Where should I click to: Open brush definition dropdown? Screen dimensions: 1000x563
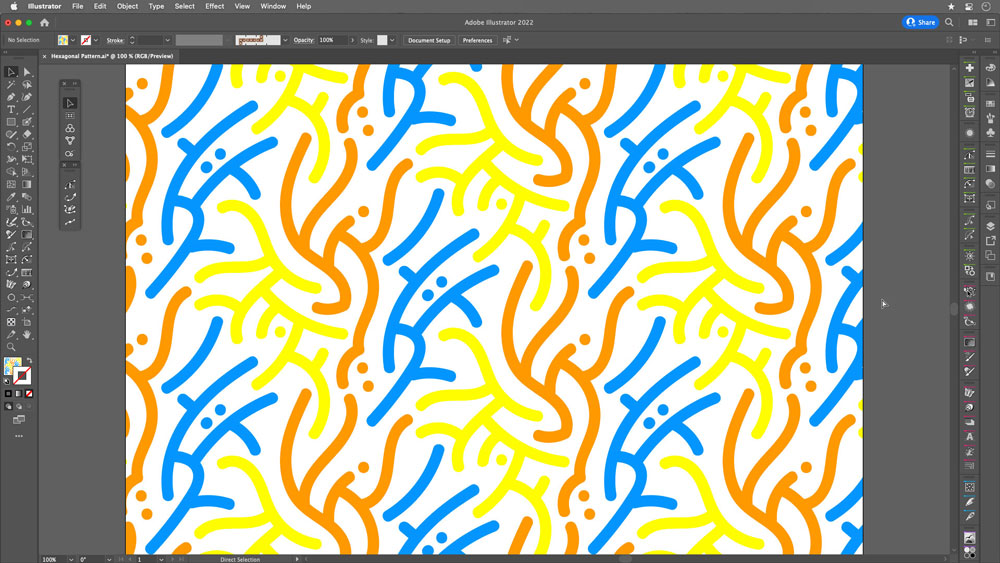tap(285, 40)
